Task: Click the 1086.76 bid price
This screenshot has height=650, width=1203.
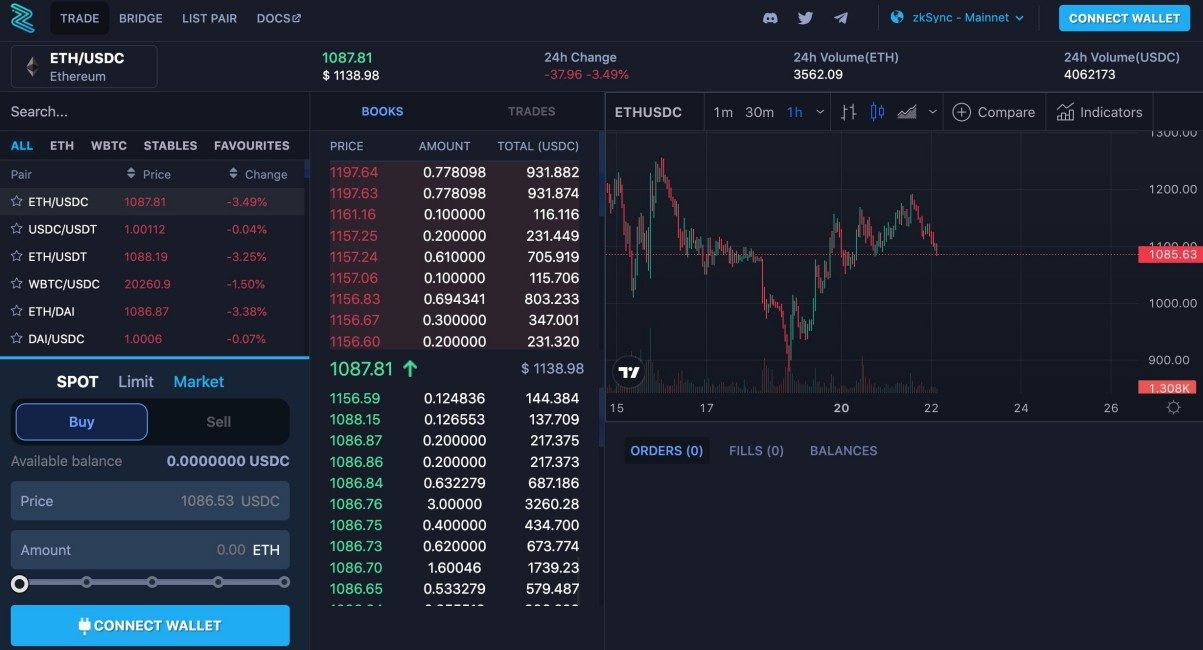Action: pyautogui.click(x=354, y=504)
